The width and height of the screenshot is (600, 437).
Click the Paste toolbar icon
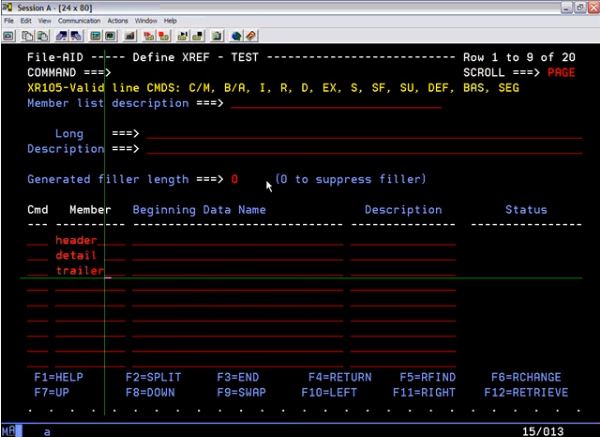tap(42, 36)
